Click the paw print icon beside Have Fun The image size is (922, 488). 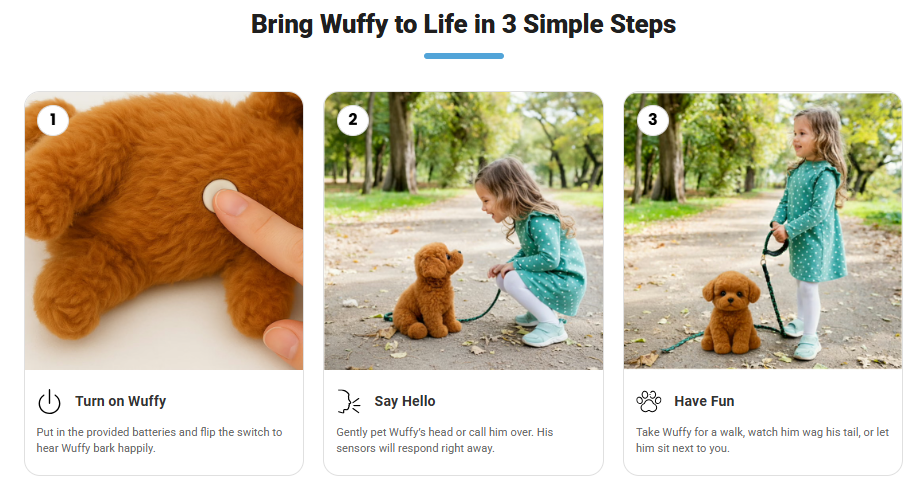tap(648, 402)
